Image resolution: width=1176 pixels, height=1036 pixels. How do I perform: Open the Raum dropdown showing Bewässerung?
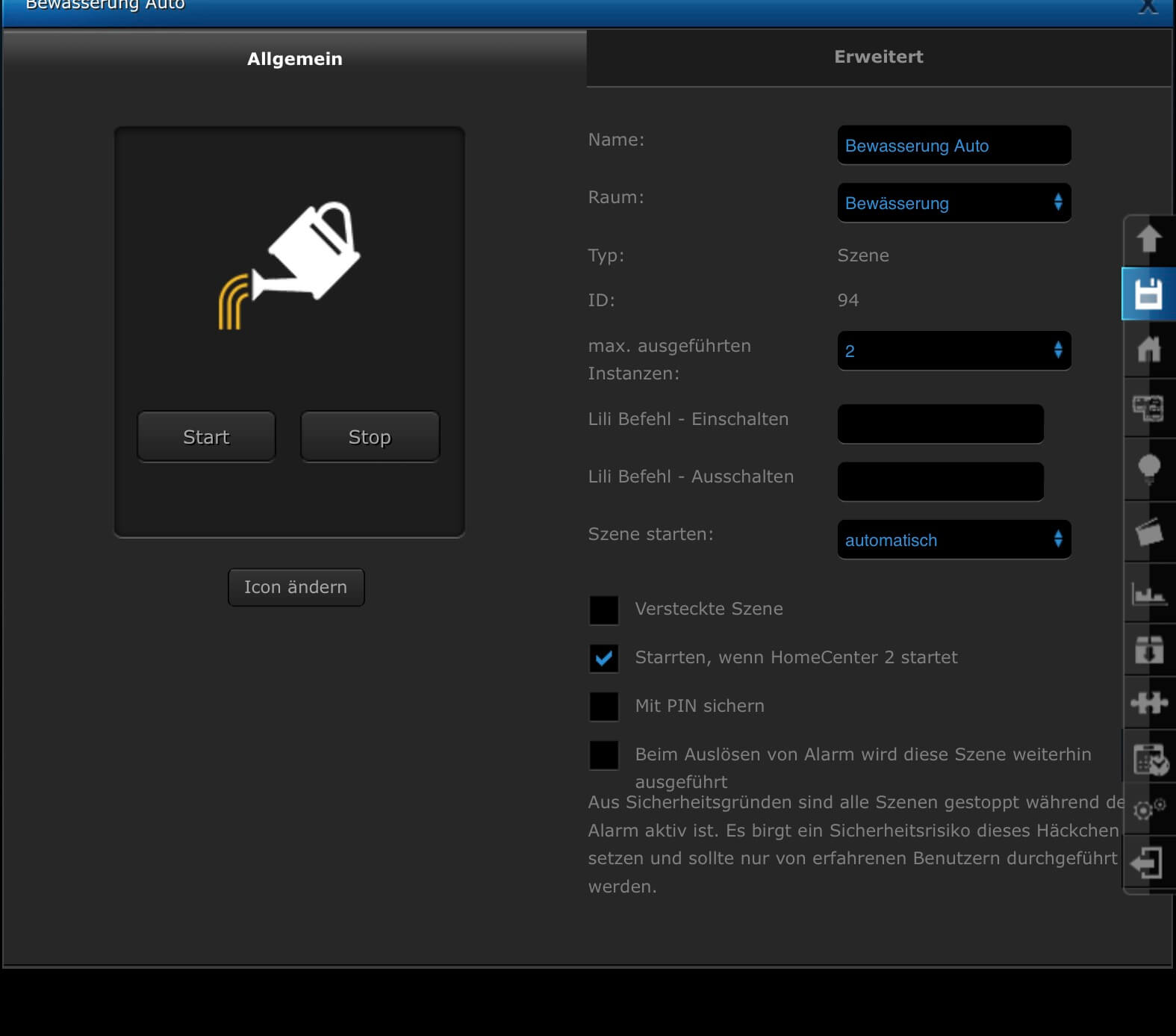coord(953,203)
